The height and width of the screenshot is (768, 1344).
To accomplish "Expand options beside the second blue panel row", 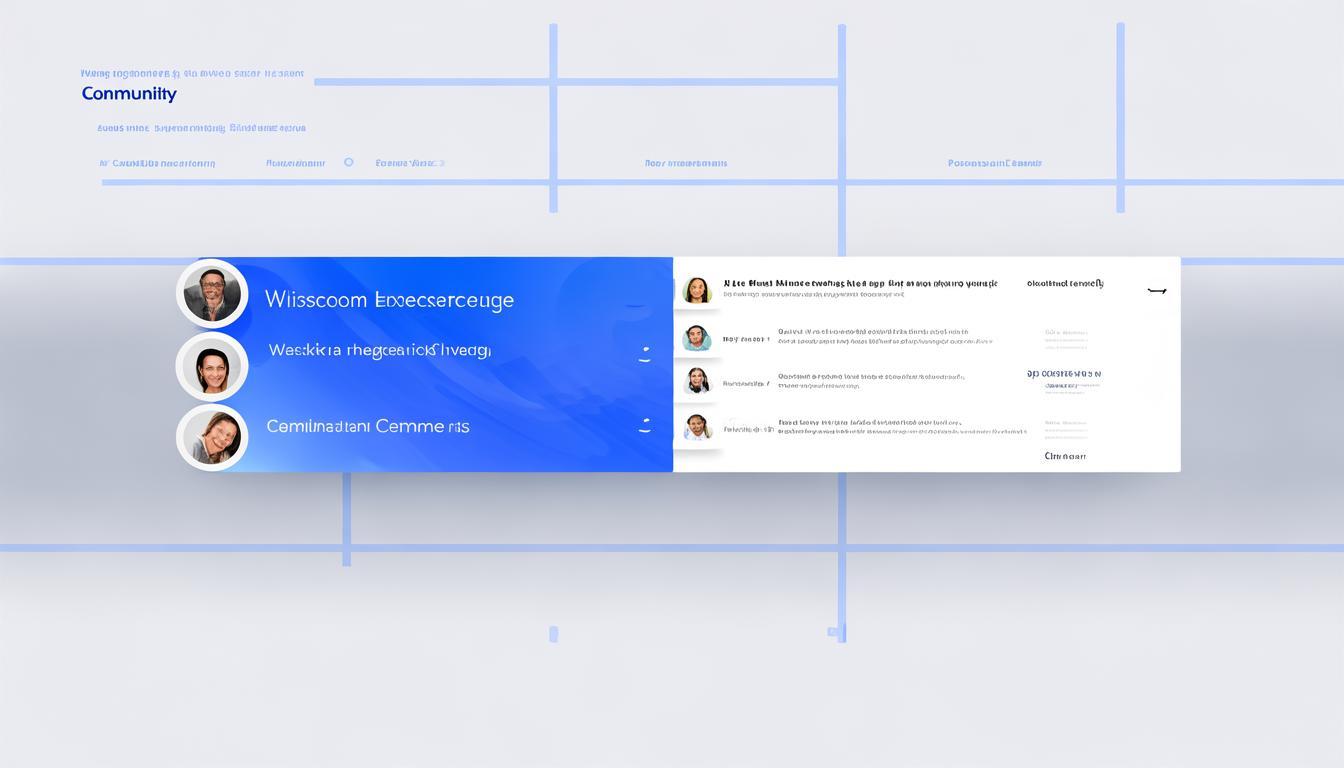I will click(x=645, y=353).
